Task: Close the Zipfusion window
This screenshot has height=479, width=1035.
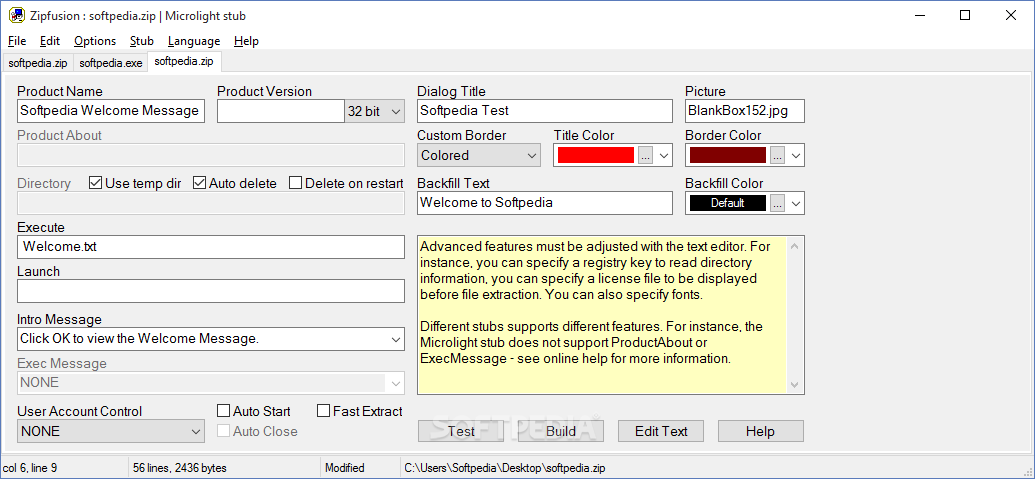Action: (x=1011, y=16)
